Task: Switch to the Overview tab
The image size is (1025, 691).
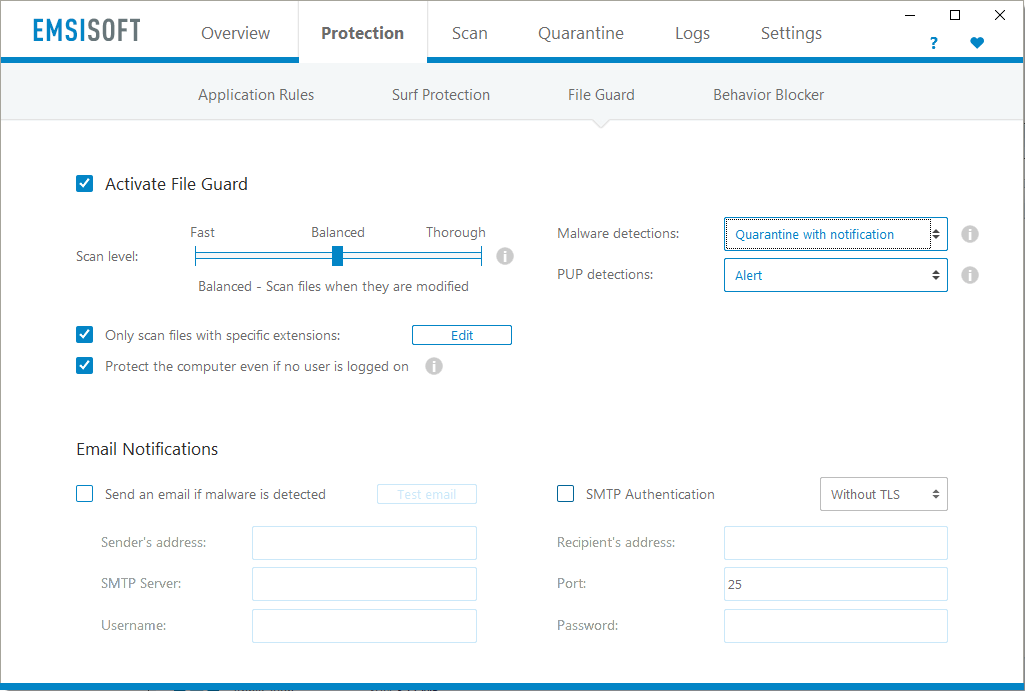Action: (x=235, y=33)
